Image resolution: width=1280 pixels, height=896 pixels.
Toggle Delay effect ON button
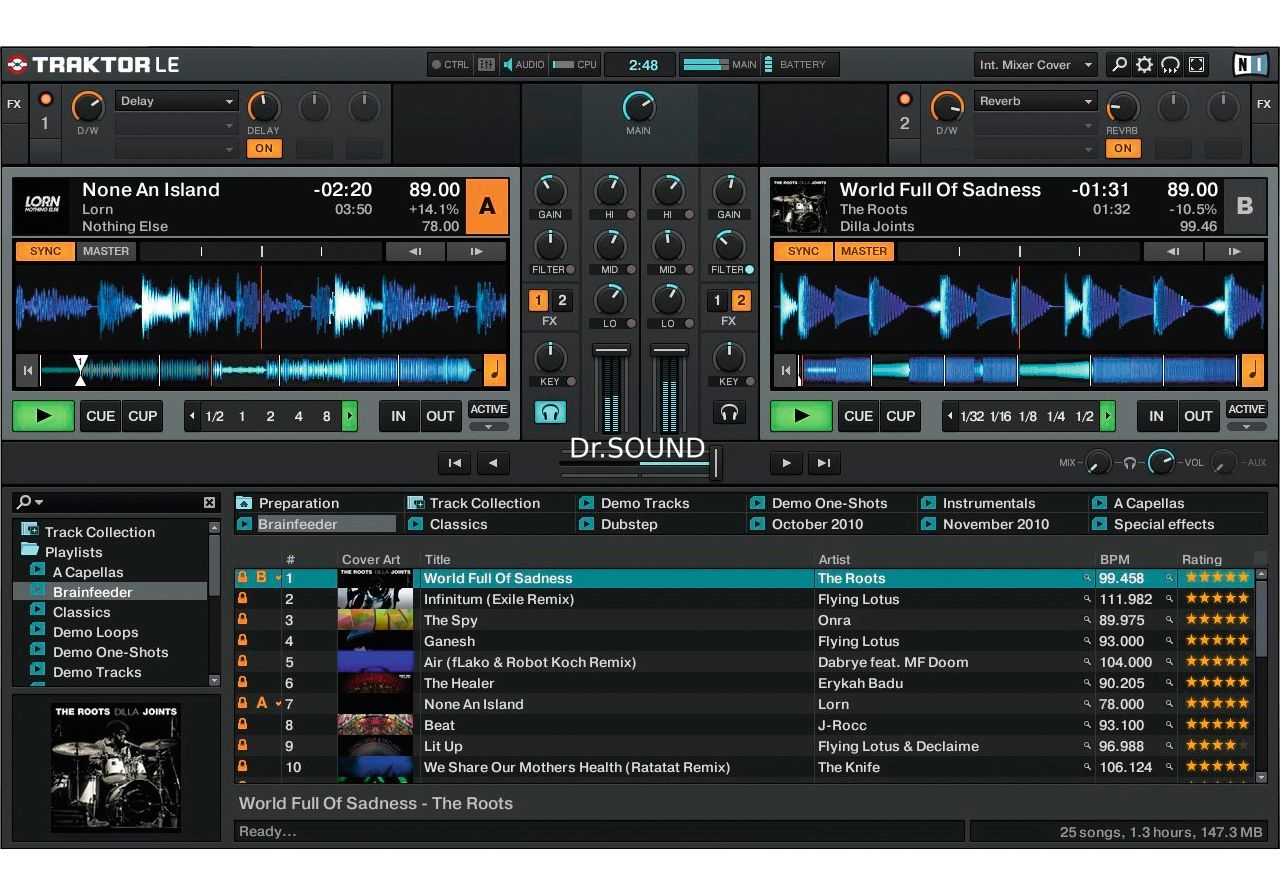tap(264, 148)
